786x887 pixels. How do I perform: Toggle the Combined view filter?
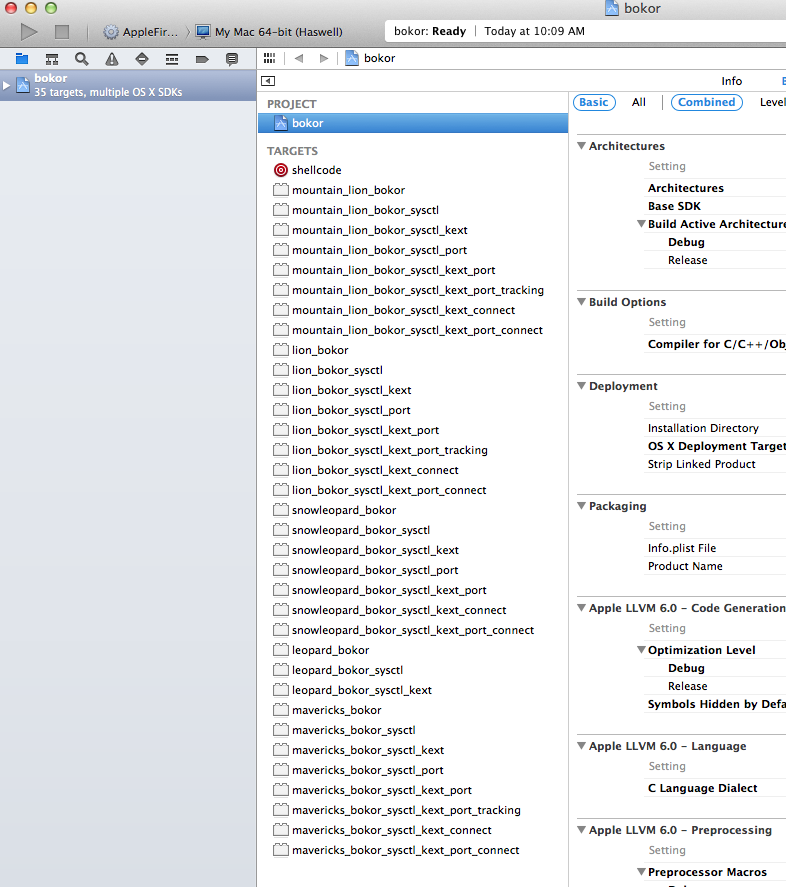tap(706, 102)
